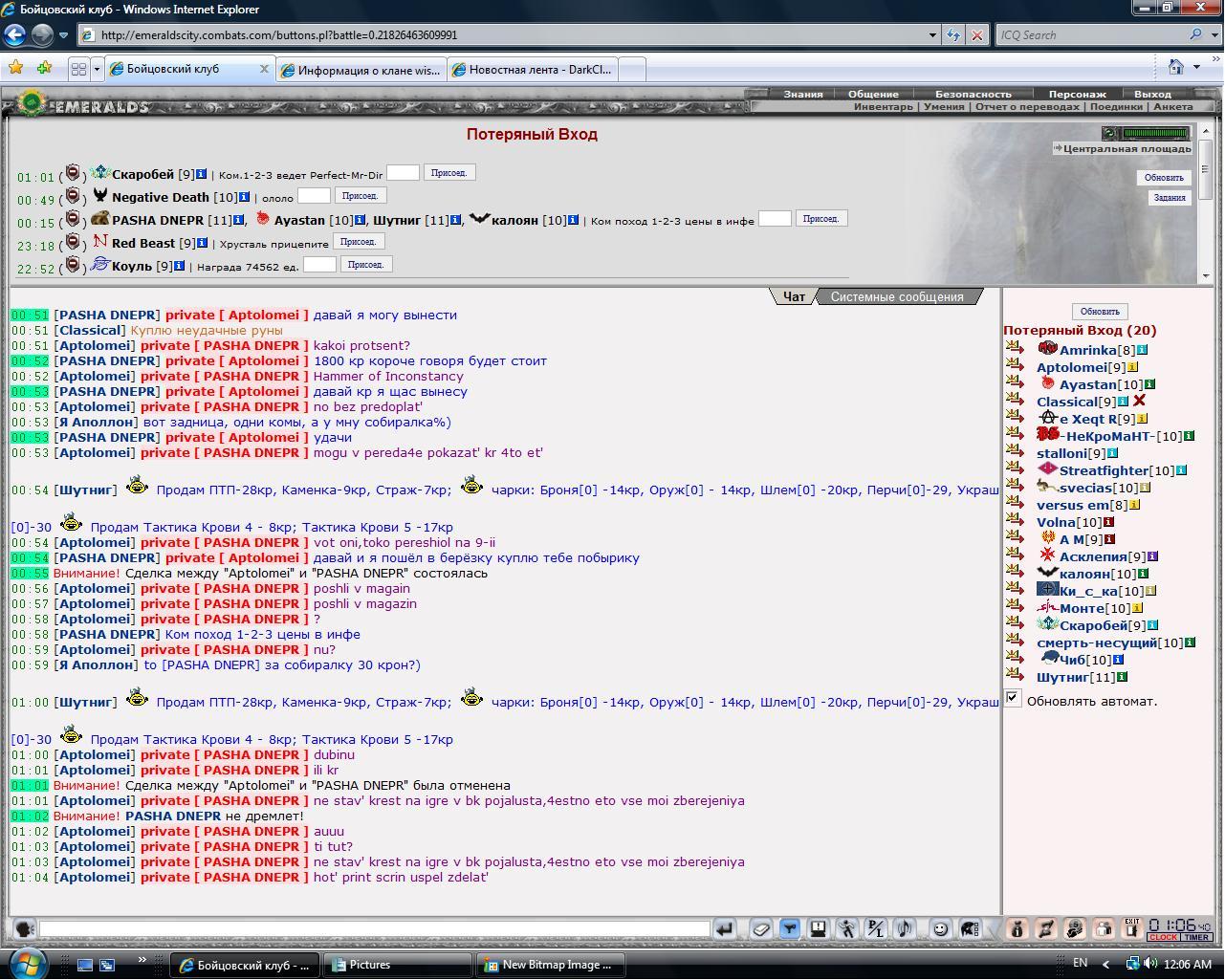Viewport: 1225px width, 980px height.
Task: Click private-message arrow icon beside Volna[10]
Action: click(x=1015, y=521)
